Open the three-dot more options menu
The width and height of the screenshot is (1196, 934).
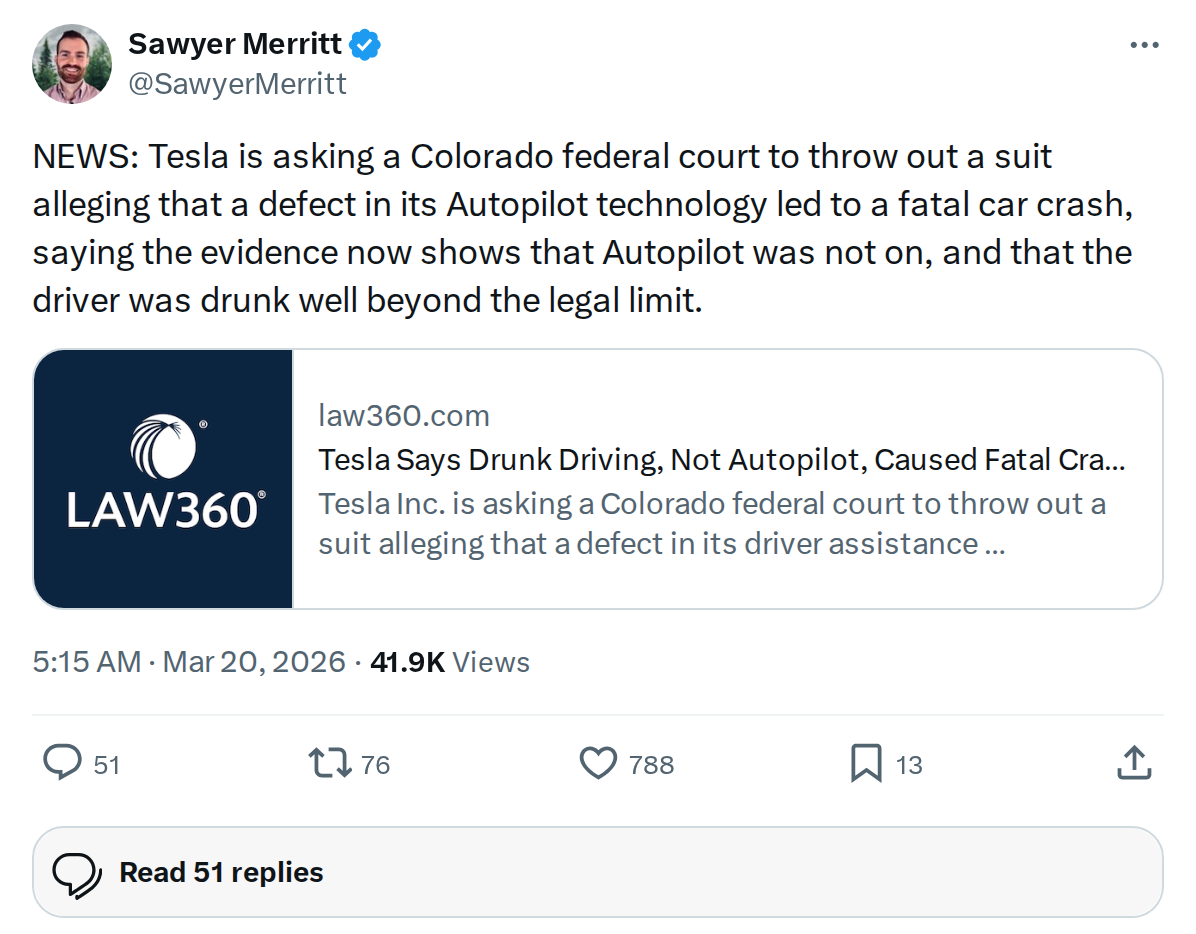pyautogui.click(x=1144, y=44)
